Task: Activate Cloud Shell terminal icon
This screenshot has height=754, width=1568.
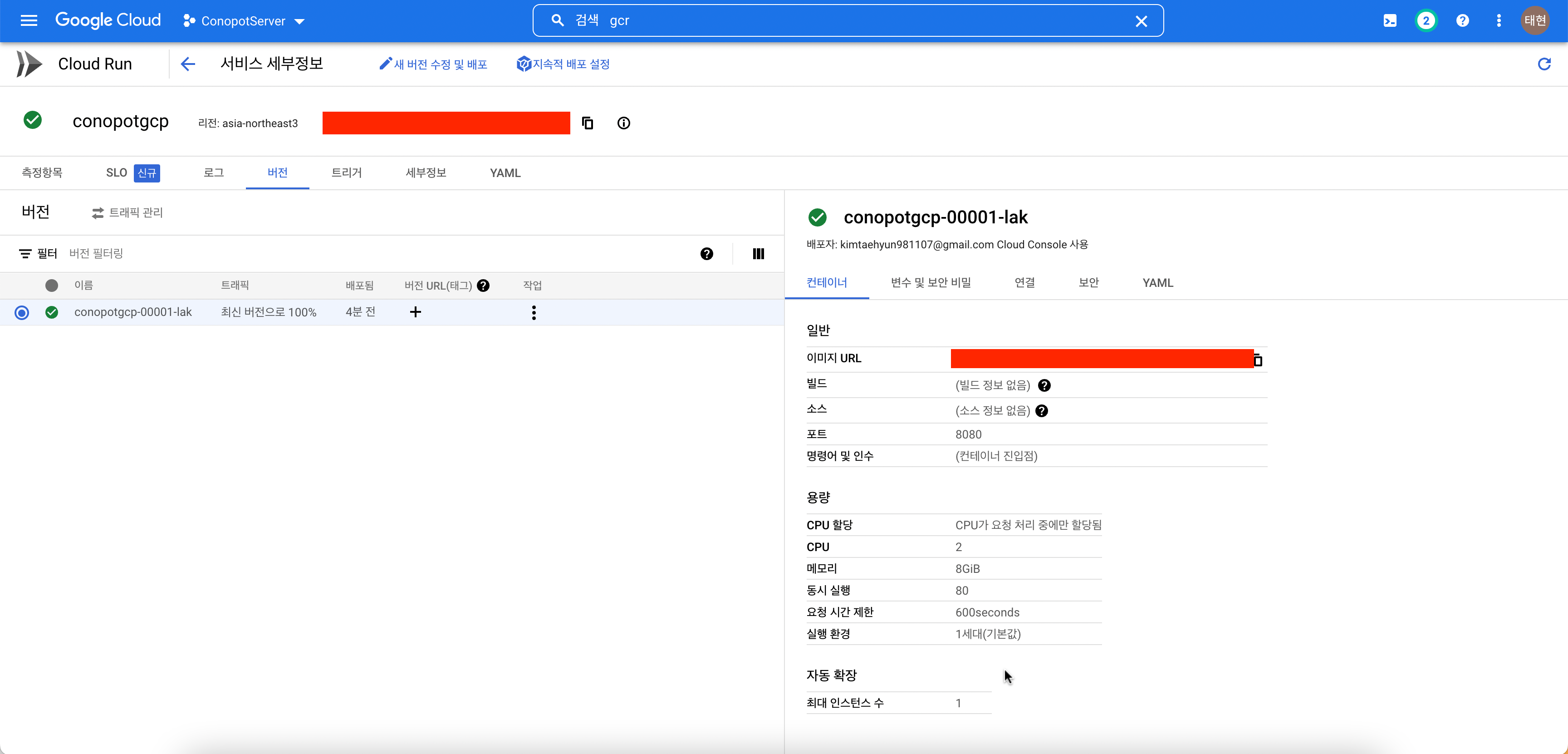Action: click(x=1390, y=21)
